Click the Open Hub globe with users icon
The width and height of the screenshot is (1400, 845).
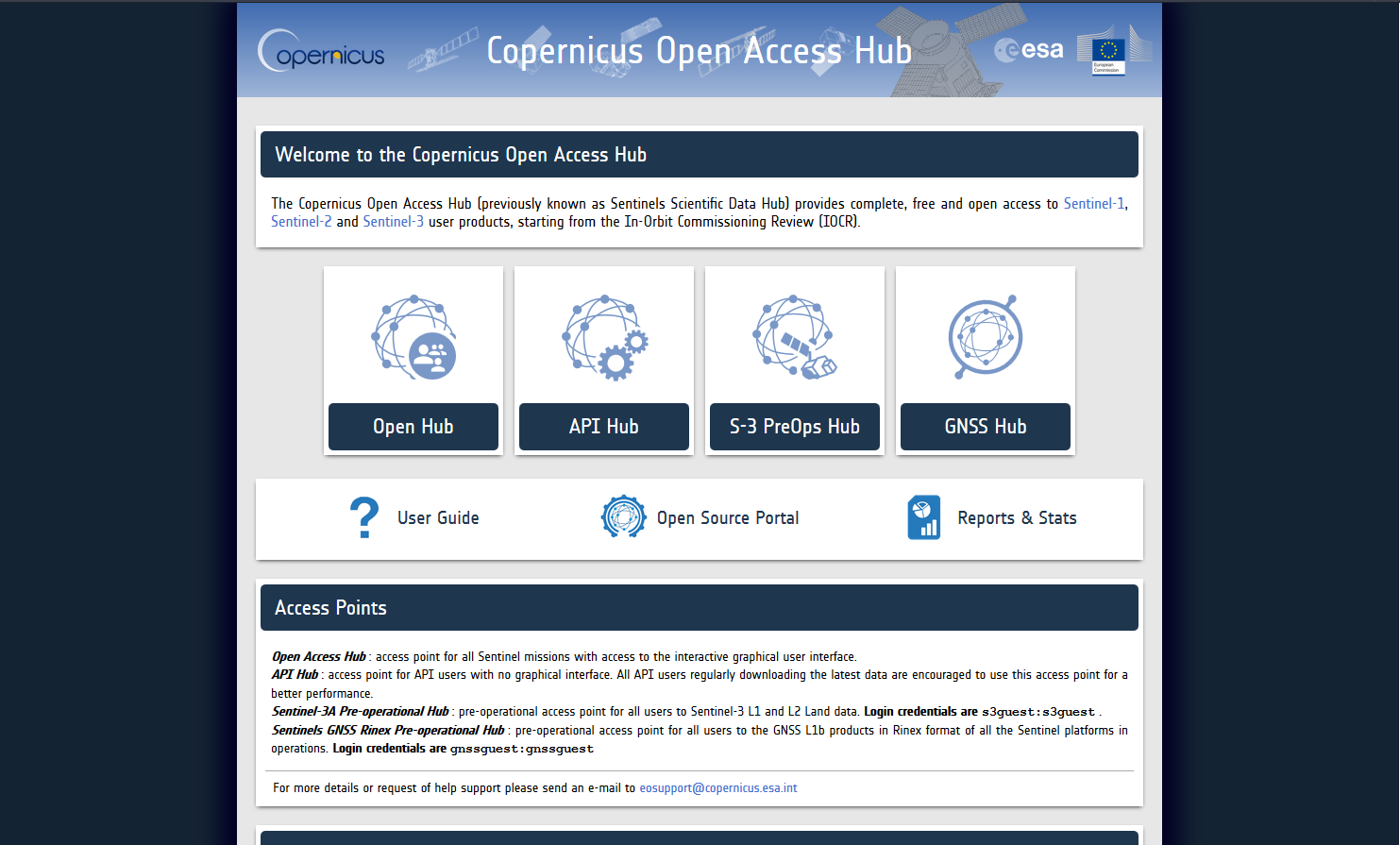point(413,337)
